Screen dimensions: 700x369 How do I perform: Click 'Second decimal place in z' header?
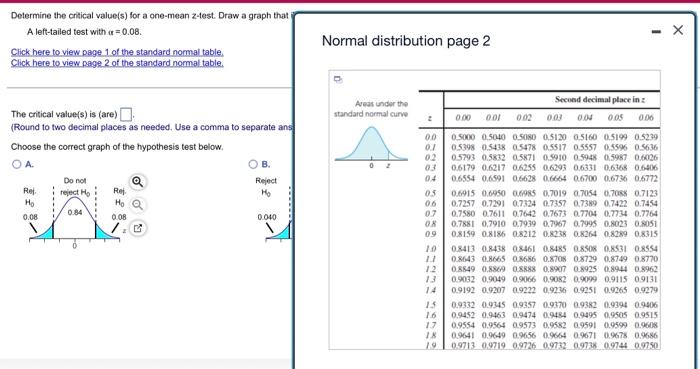coord(600,100)
